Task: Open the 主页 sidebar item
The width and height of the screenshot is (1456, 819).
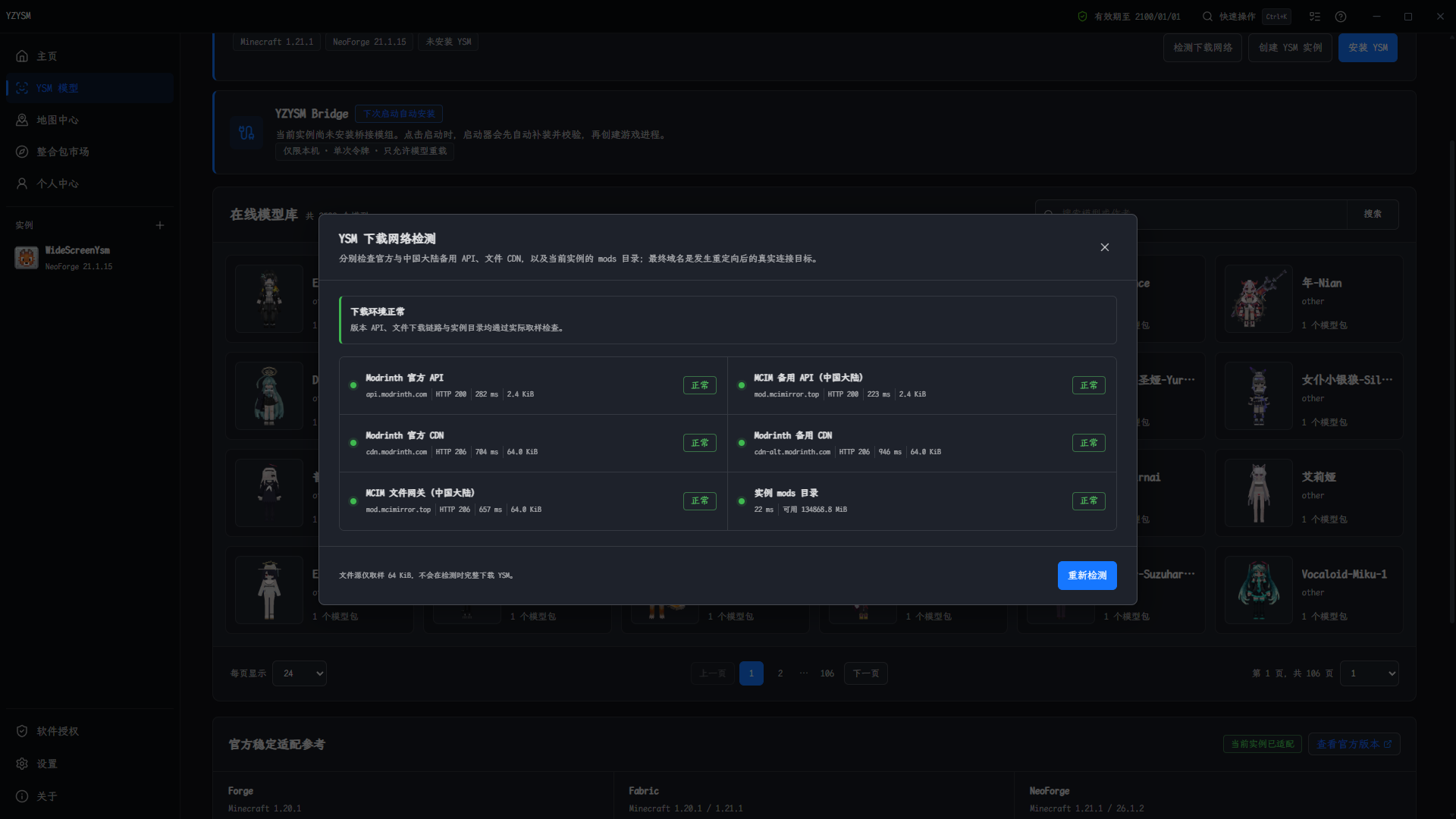Action: (89, 56)
